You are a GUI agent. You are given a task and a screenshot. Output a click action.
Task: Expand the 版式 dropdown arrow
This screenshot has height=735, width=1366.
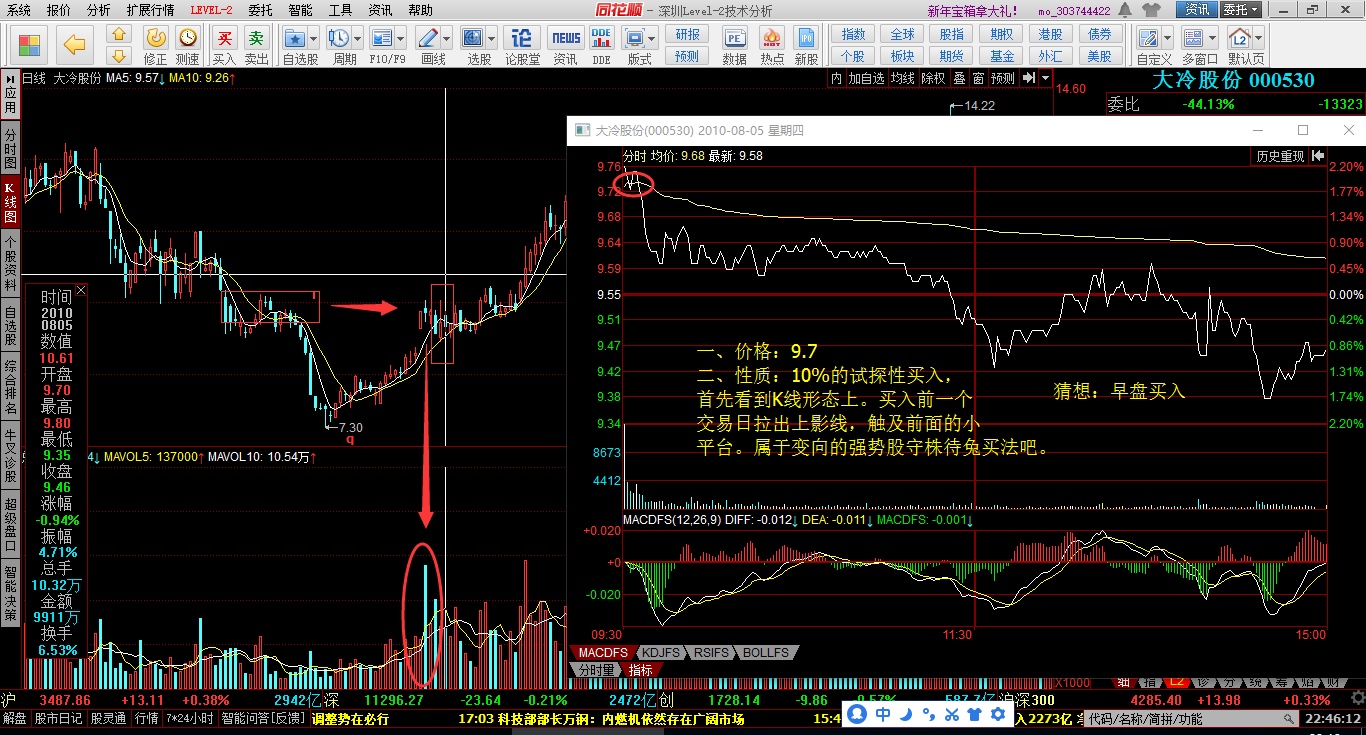653,39
